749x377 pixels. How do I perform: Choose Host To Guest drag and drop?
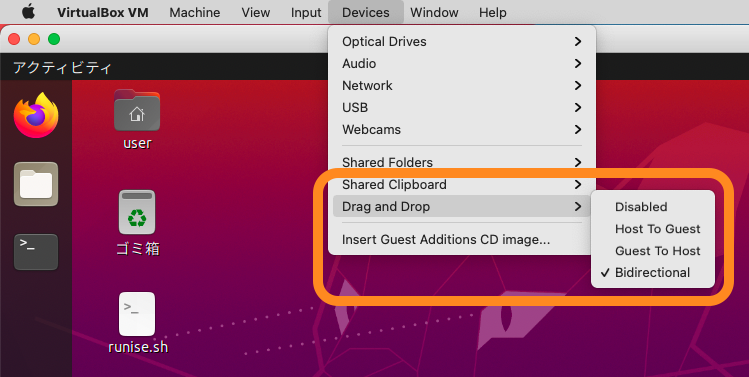(x=653, y=229)
